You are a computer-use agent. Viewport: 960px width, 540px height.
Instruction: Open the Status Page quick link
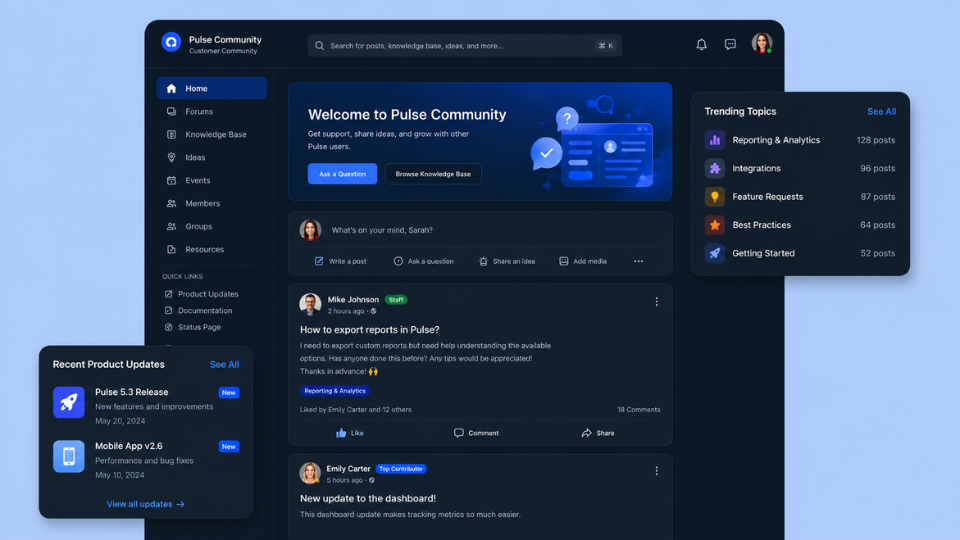coord(193,327)
